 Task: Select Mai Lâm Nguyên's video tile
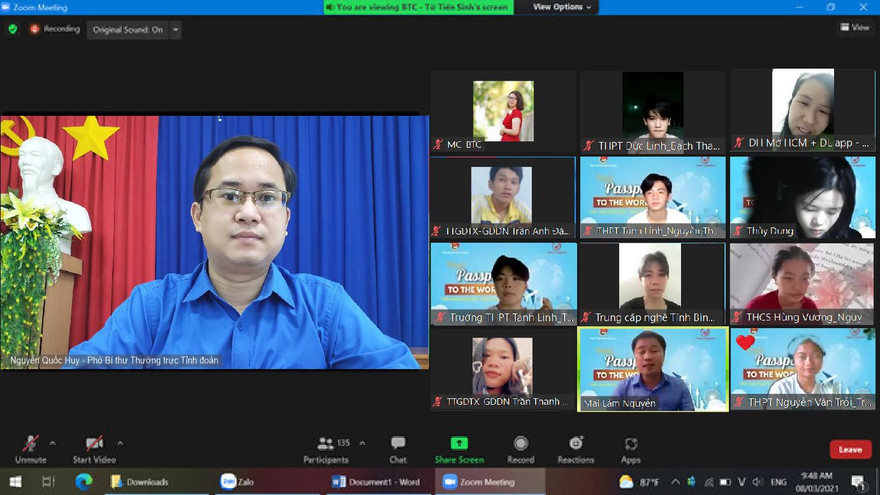pos(653,368)
